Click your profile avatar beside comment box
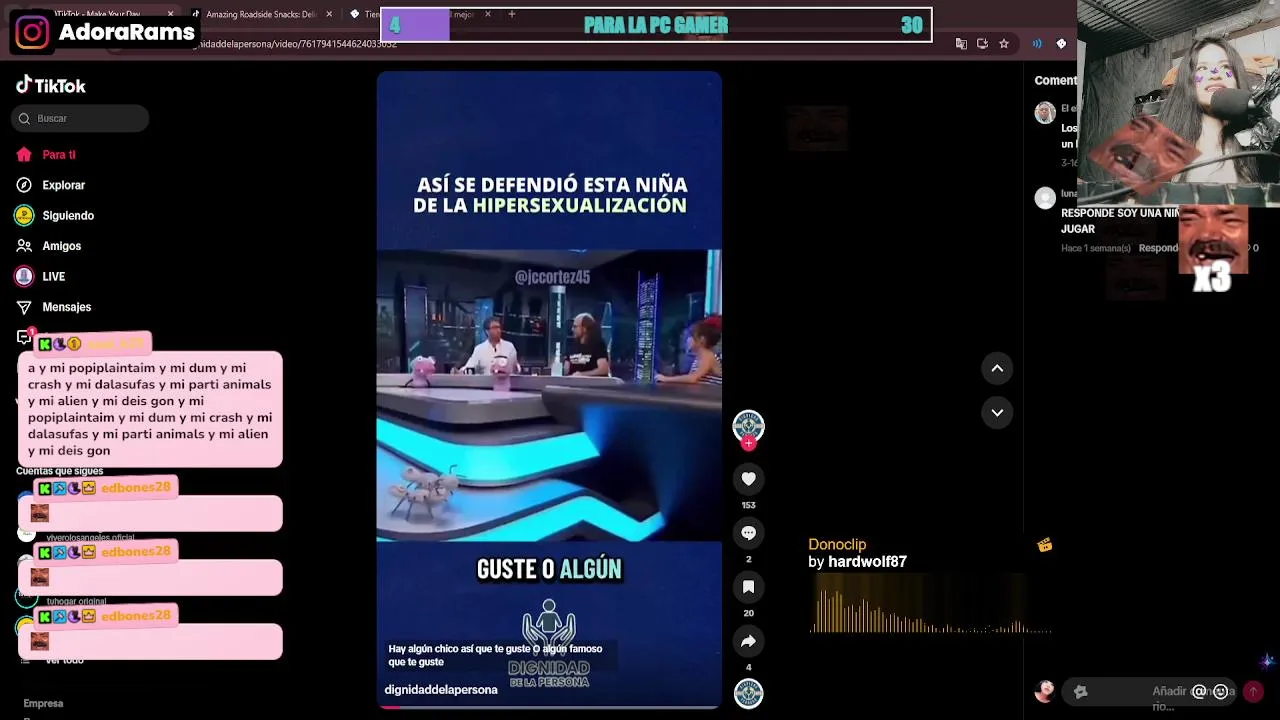The height and width of the screenshot is (720, 1280). pos(1045,691)
